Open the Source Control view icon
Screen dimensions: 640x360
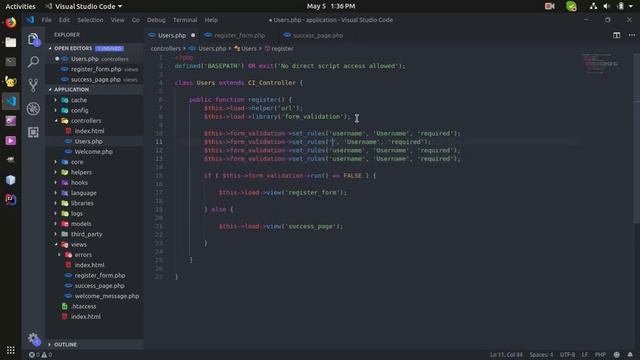pos(33,85)
